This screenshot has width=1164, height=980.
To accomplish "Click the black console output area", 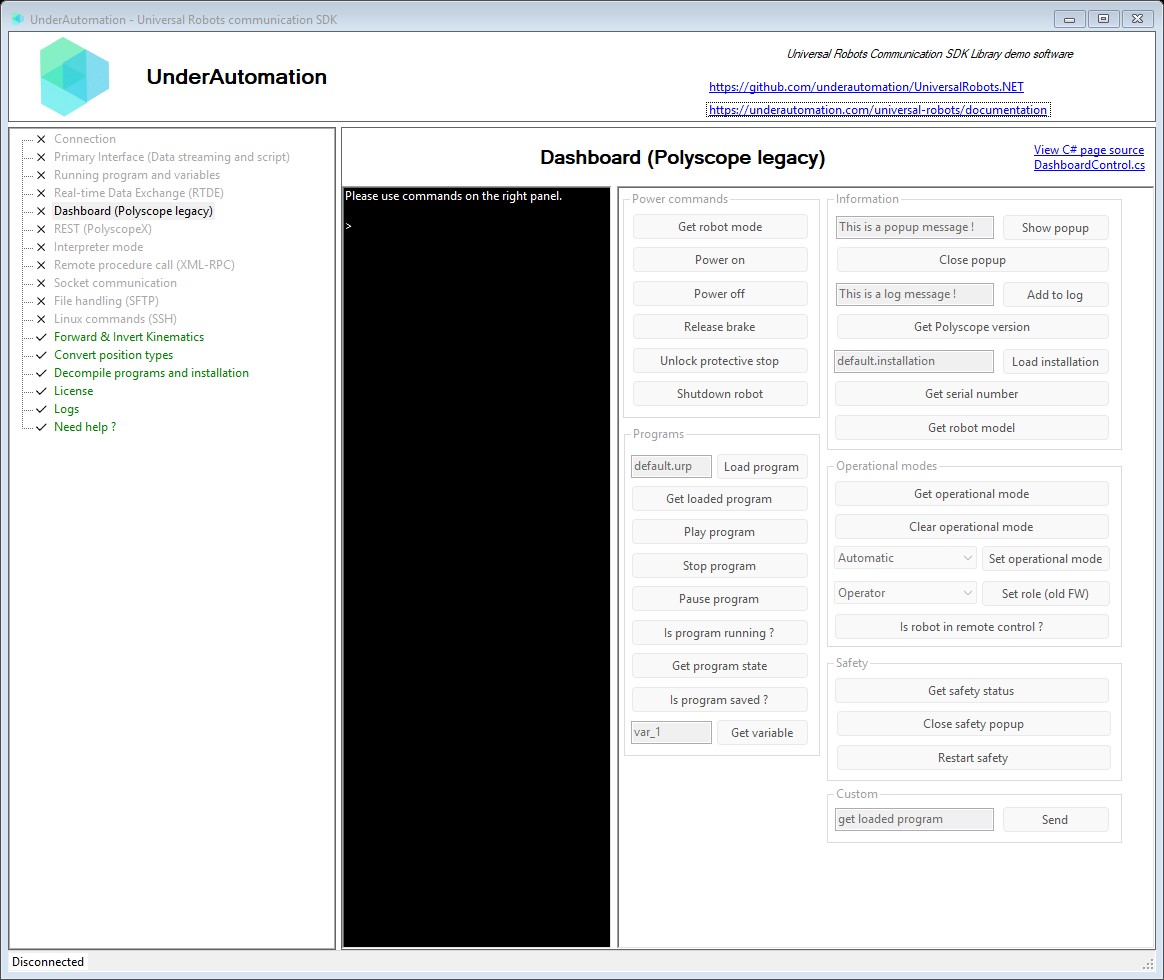I will pos(477,567).
